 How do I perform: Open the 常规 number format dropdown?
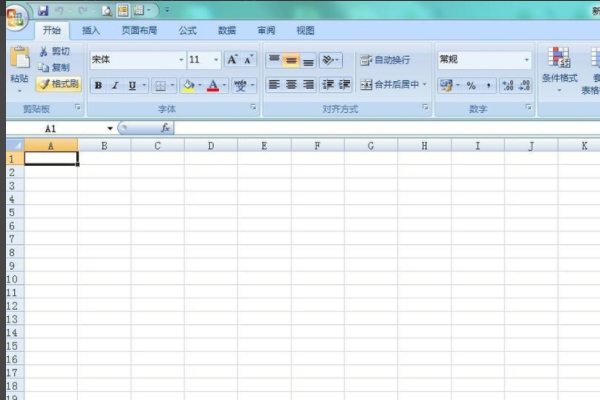click(527, 60)
